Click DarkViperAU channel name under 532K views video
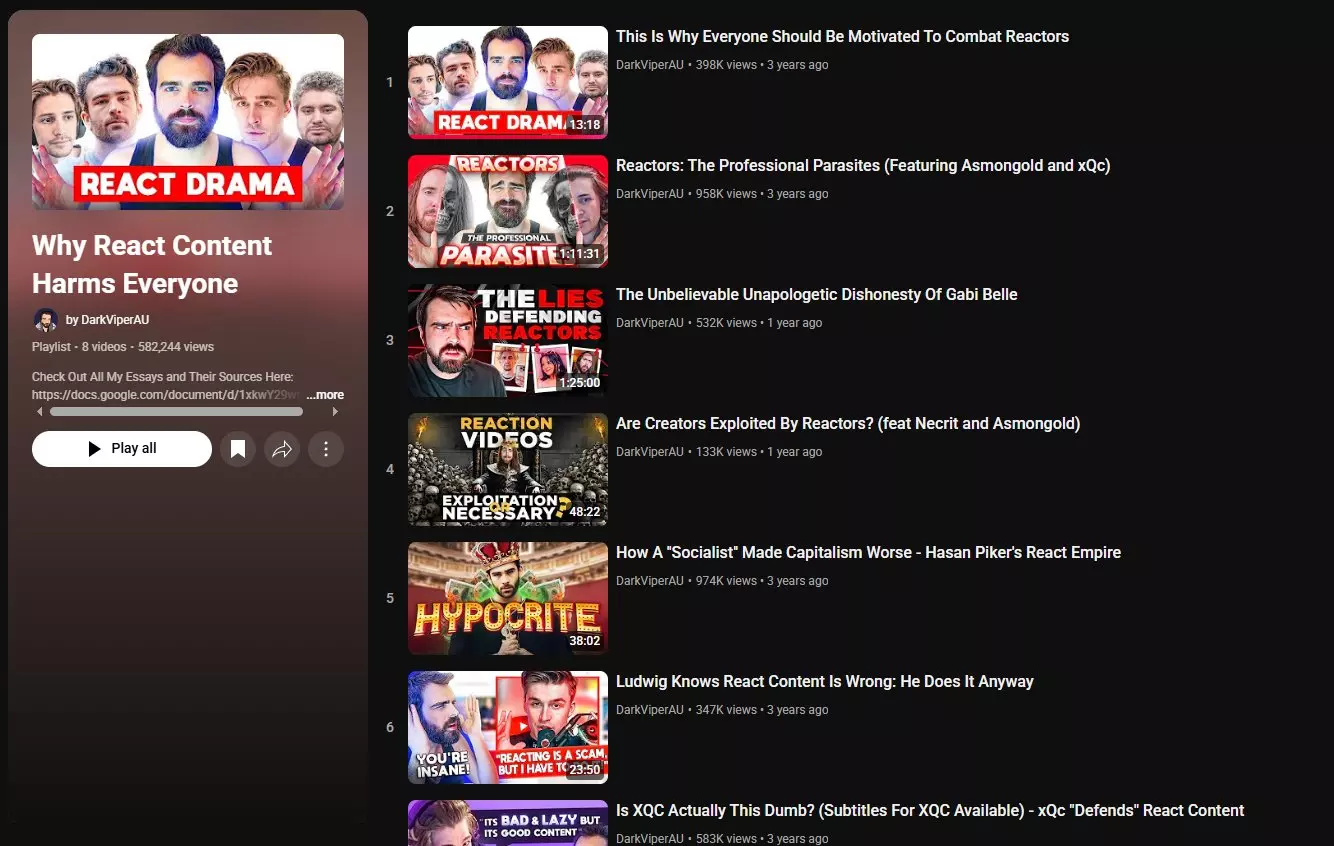1334x846 pixels. pos(650,323)
